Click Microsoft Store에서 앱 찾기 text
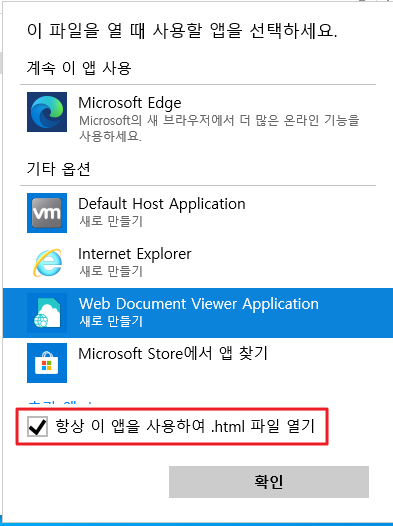The width and height of the screenshot is (393, 526). pos(173,353)
